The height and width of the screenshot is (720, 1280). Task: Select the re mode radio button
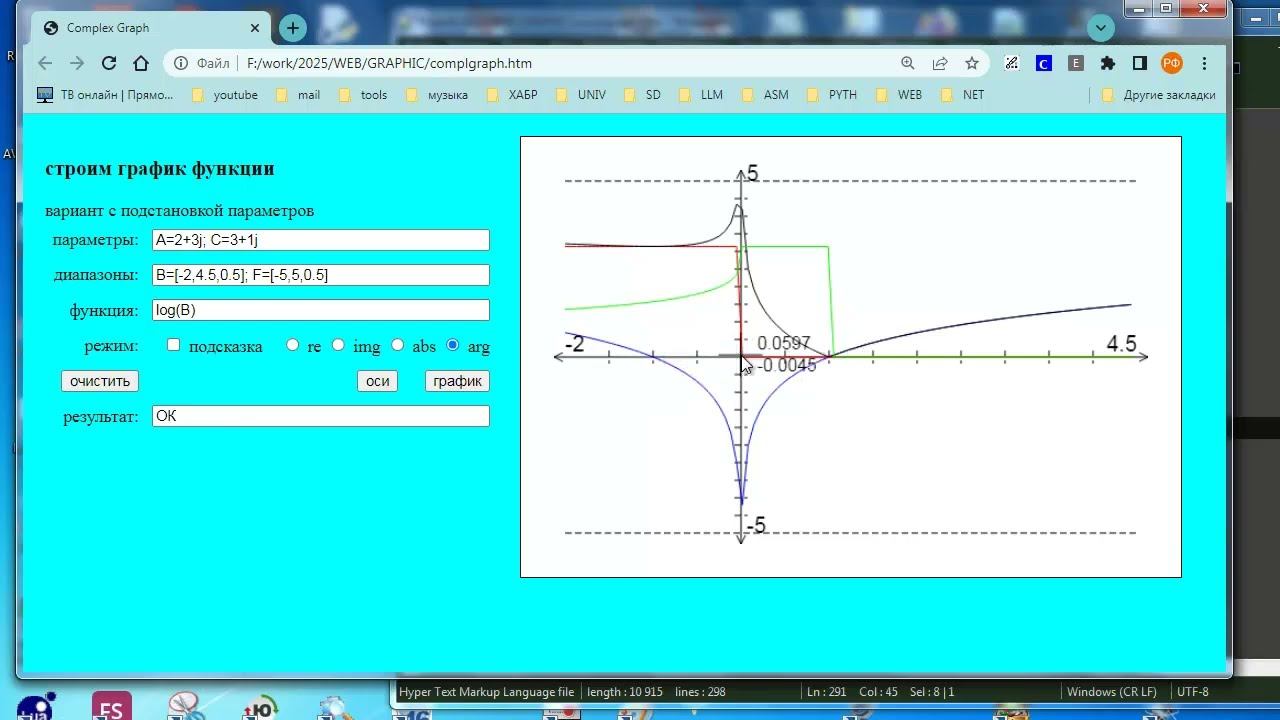point(292,345)
